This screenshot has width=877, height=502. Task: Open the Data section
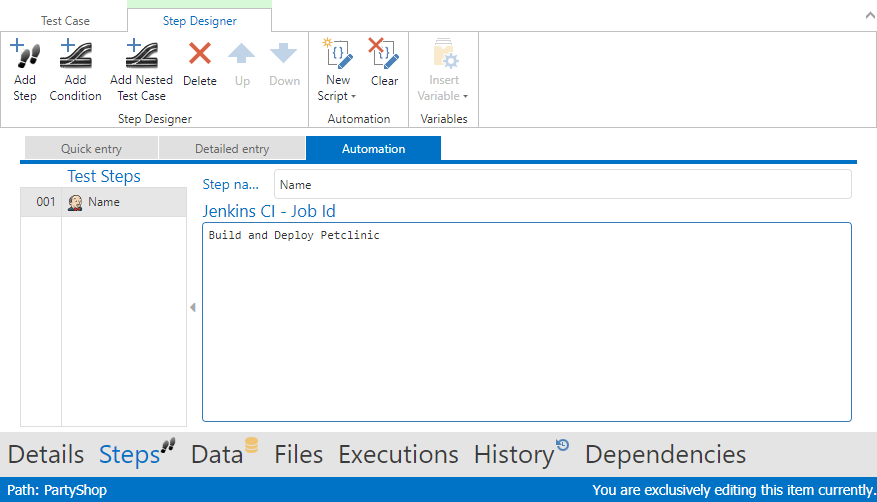[217, 455]
